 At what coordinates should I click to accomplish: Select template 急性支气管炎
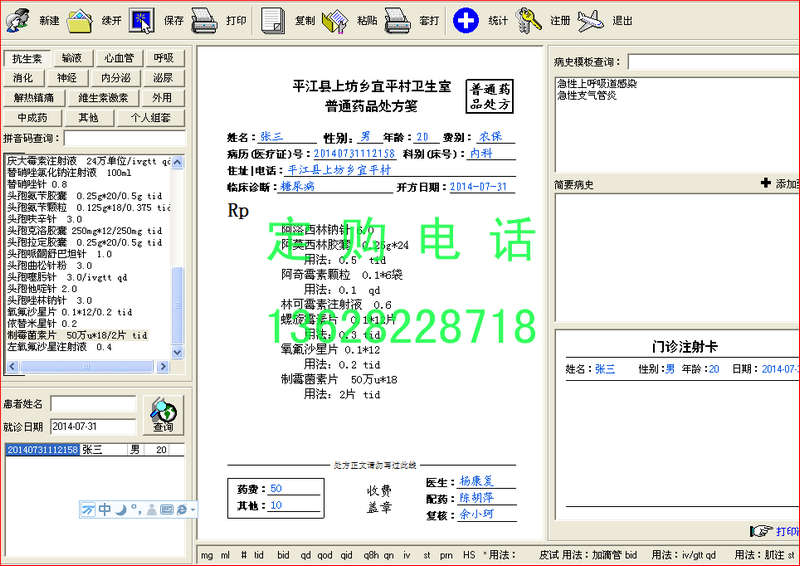[587, 95]
